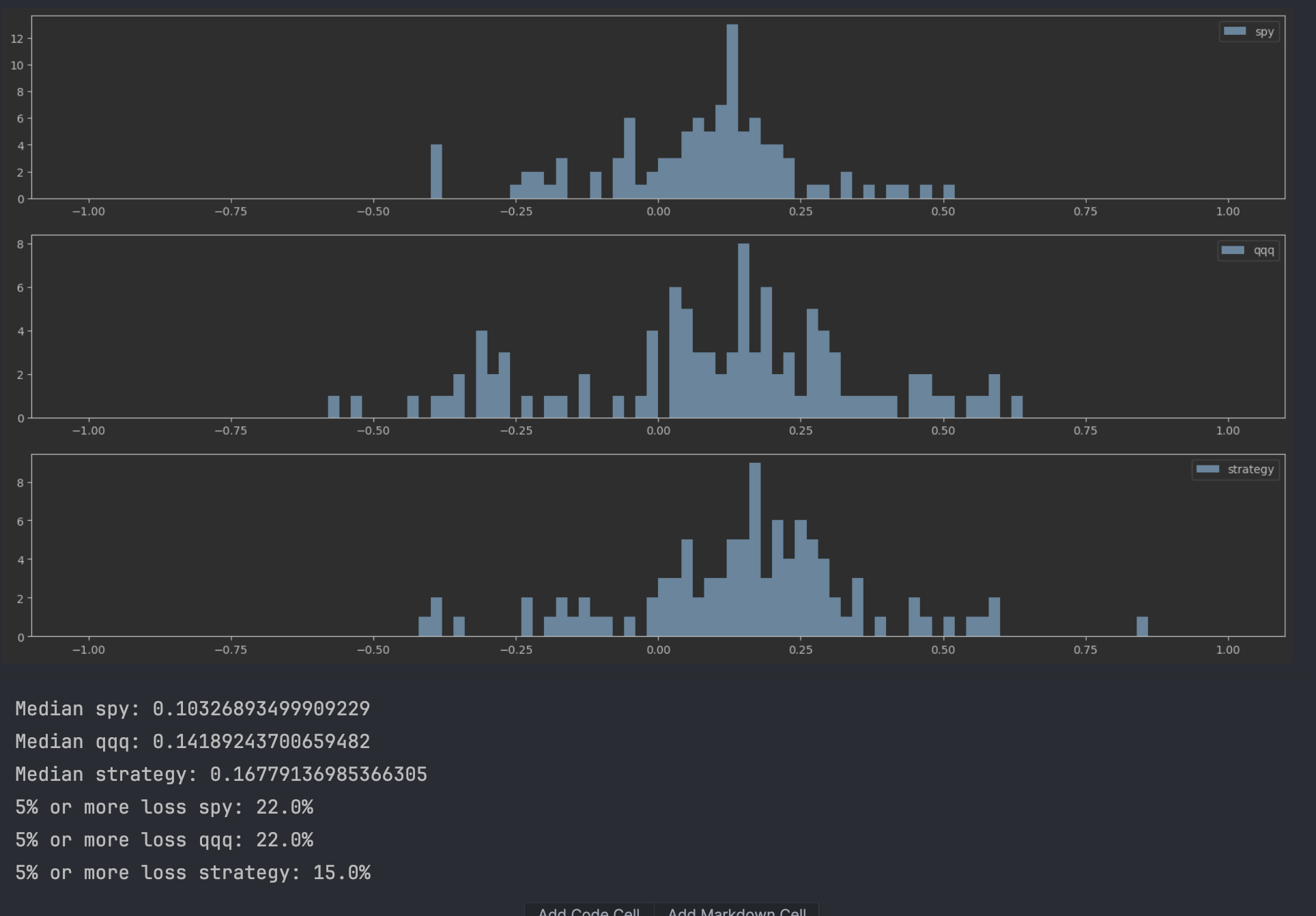Click the isolated bar near -0.40 in spy plot
The height and width of the screenshot is (916, 1316).
pyautogui.click(x=436, y=171)
